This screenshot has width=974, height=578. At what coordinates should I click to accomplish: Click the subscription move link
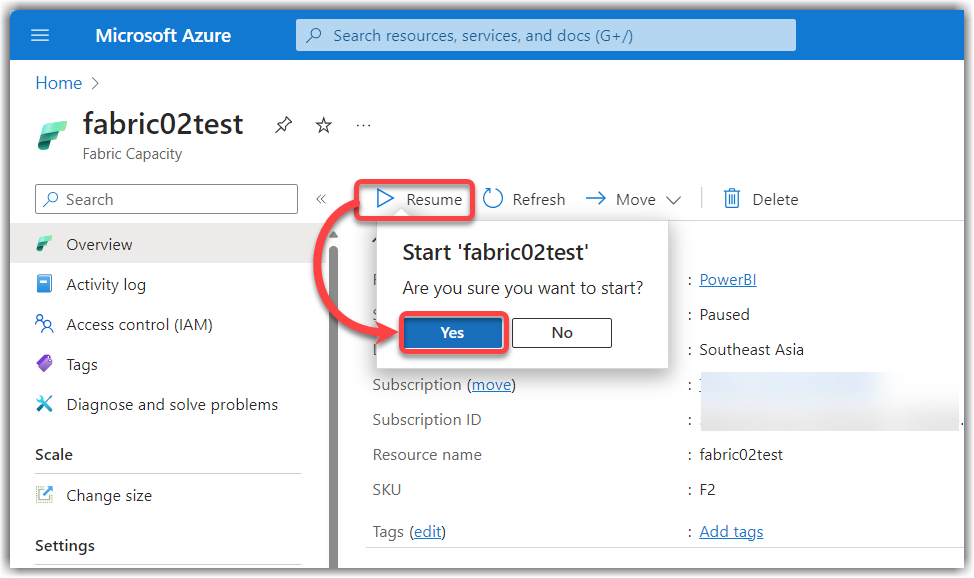pyautogui.click(x=491, y=385)
